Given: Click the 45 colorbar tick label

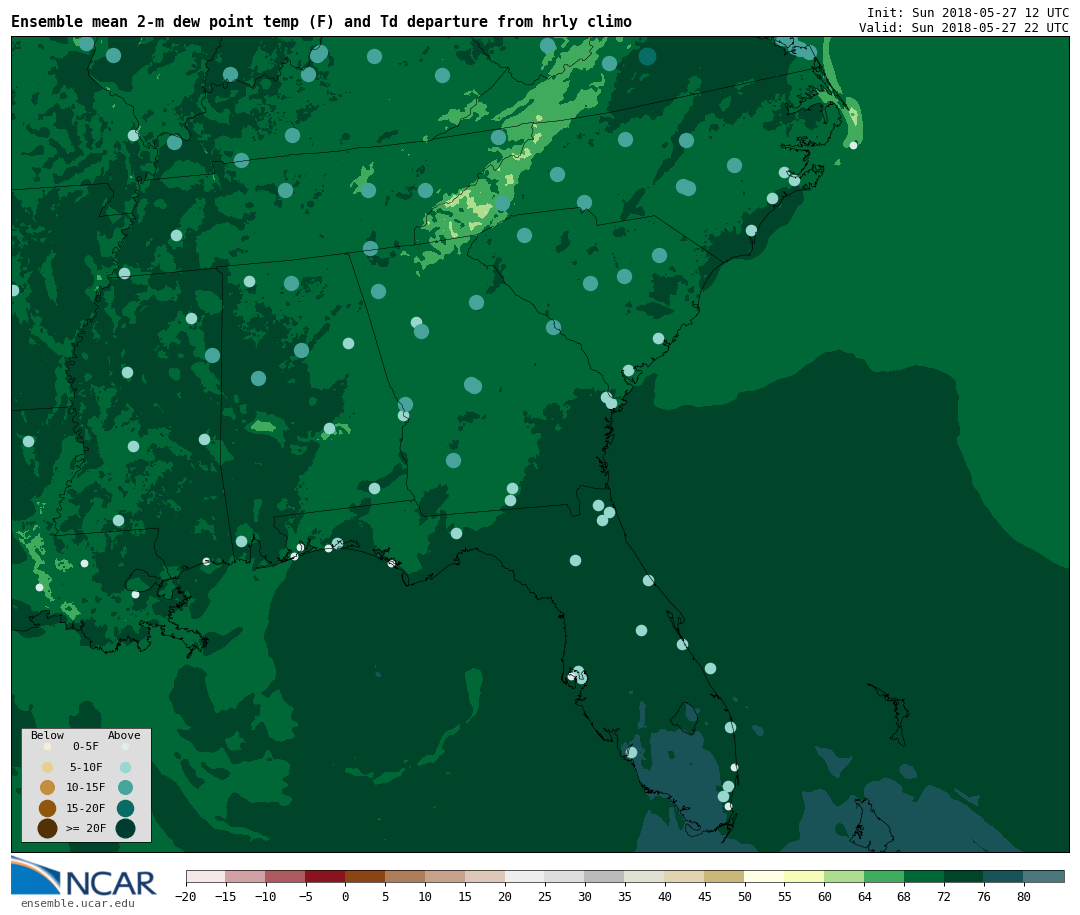Looking at the screenshot, I should pyautogui.click(x=705, y=896).
